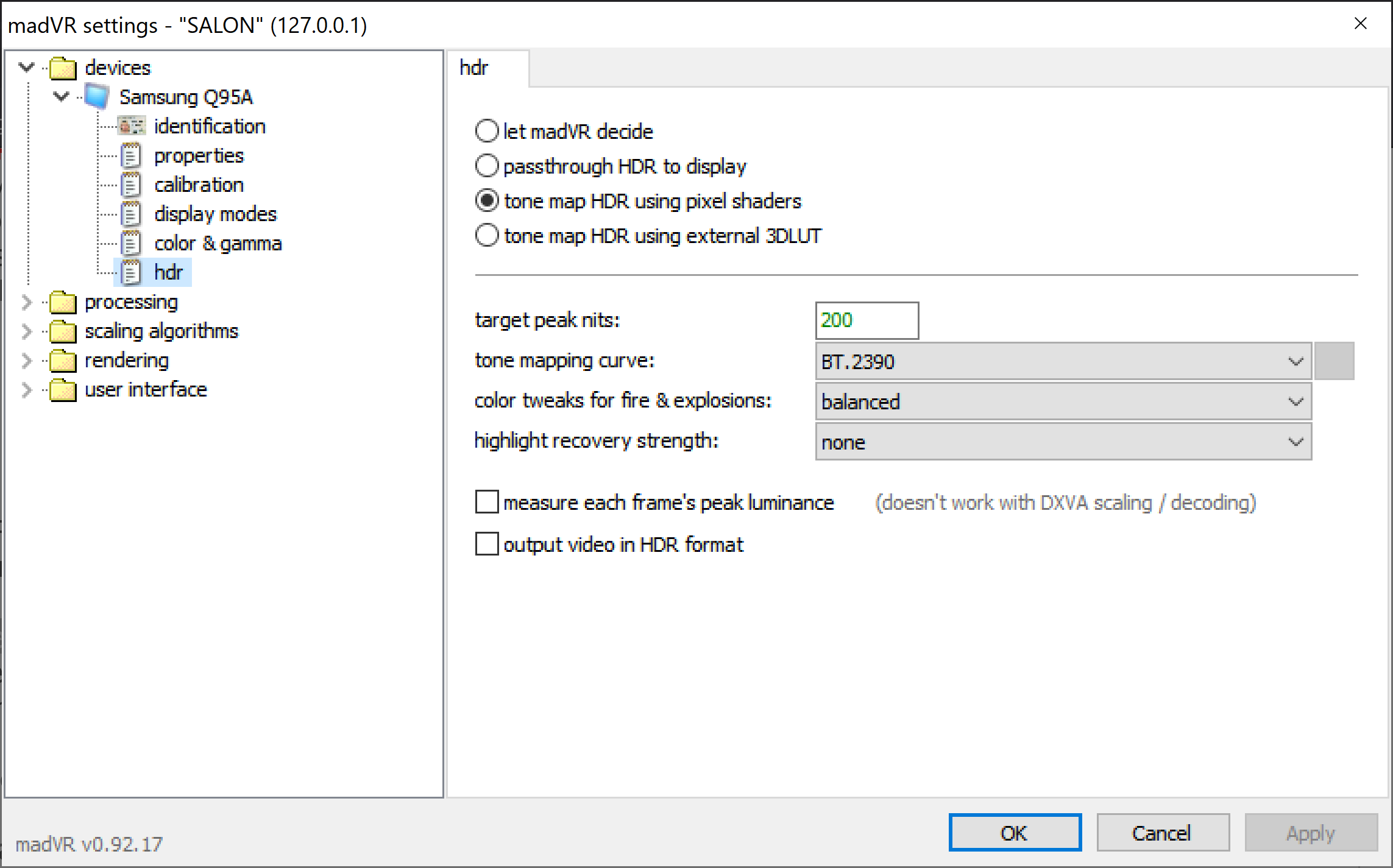
Task: Select 'tone map HDR using pixel shaders'
Action: [487, 200]
